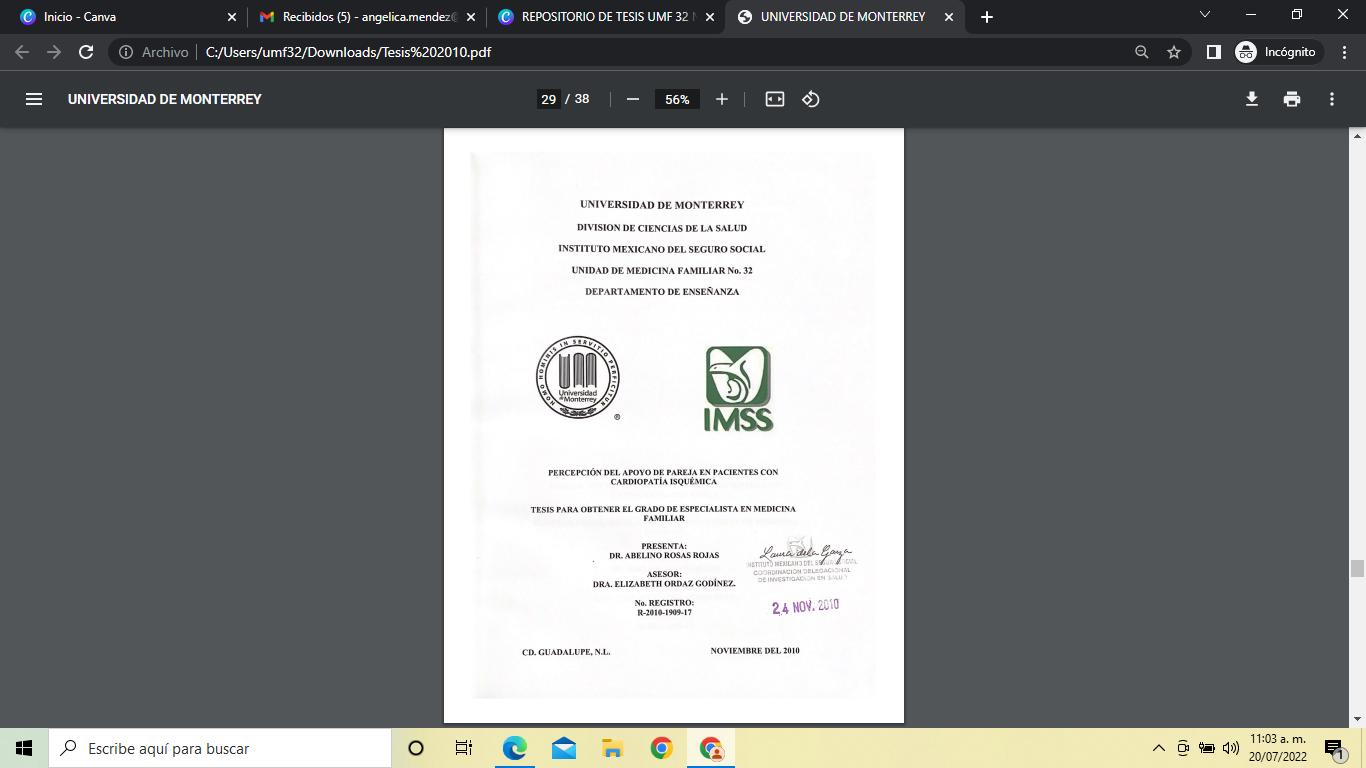Bookmark this page with the star icon
The image size is (1366, 768).
pyautogui.click(x=1174, y=52)
